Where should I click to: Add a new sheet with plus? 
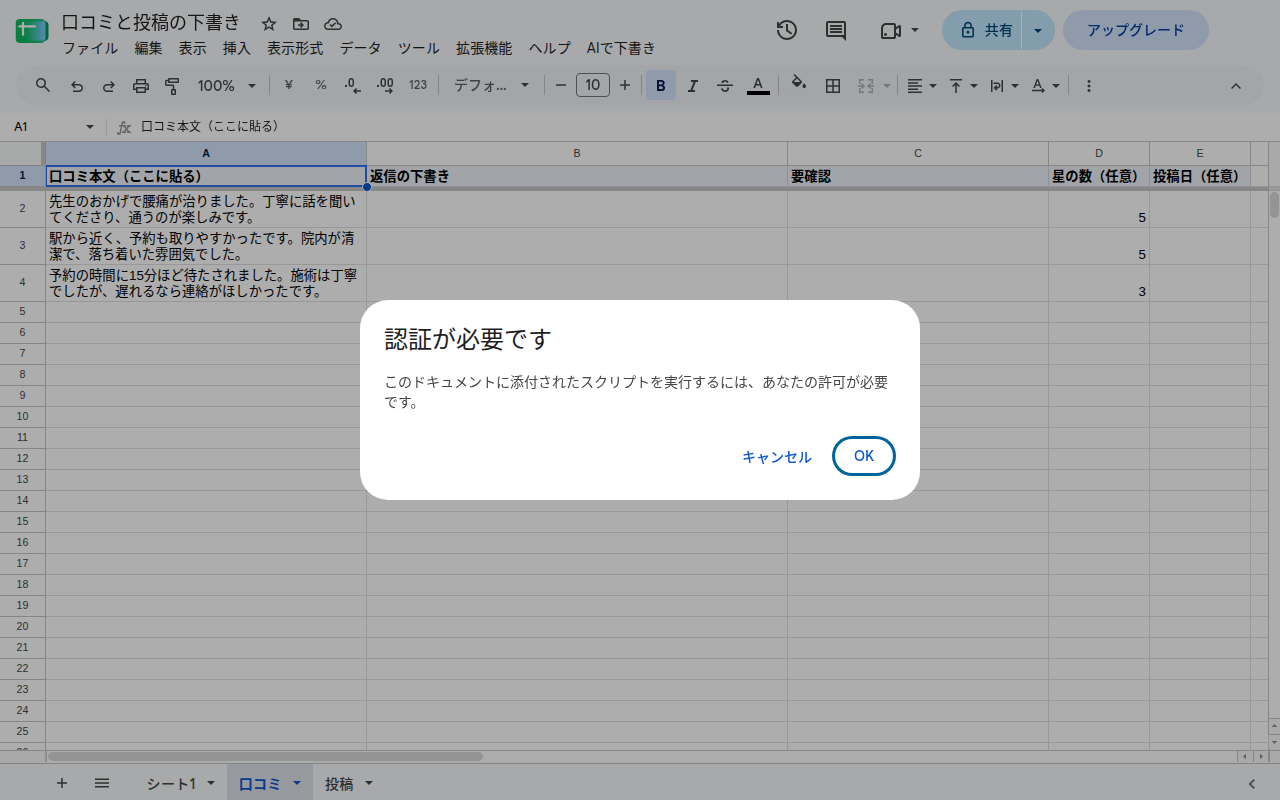(62, 783)
